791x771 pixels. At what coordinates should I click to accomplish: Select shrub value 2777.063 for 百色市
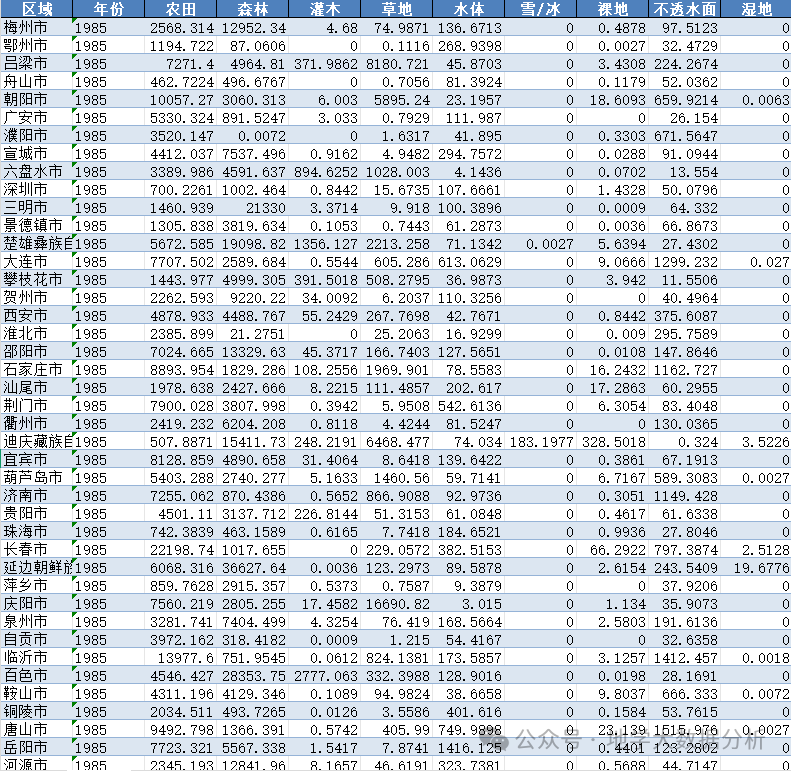coord(325,676)
